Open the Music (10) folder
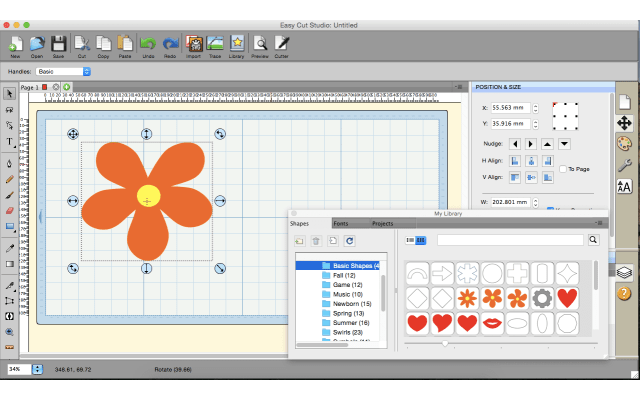Image resolution: width=640 pixels, height=400 pixels. (347, 294)
